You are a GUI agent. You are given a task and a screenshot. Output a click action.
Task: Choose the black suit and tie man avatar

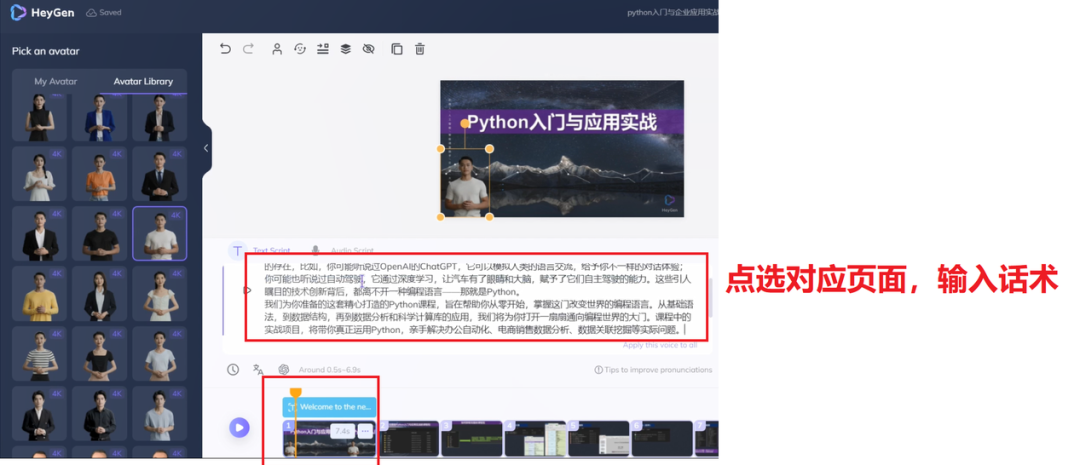click(x=160, y=174)
